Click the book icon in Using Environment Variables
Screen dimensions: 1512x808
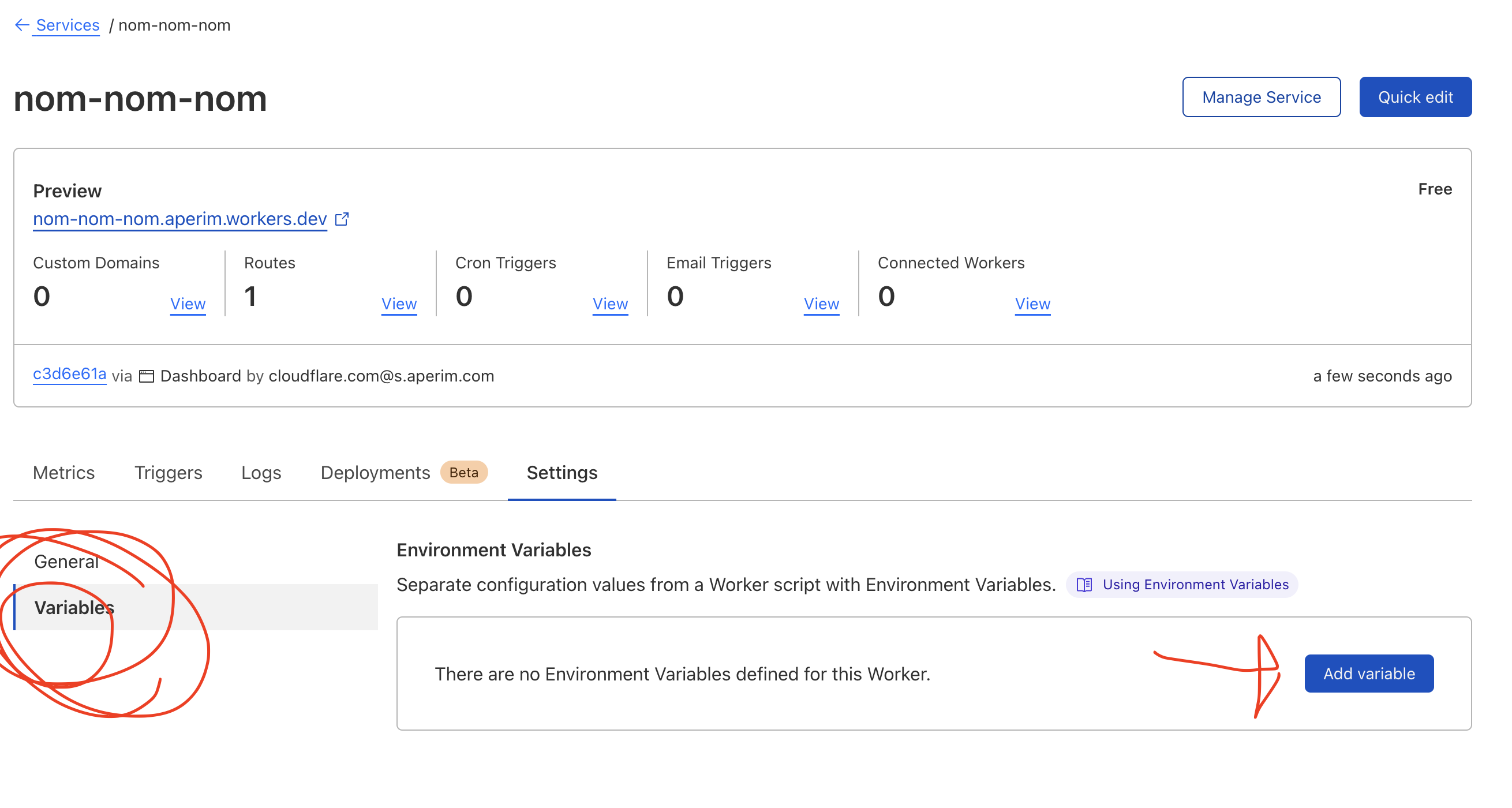1084,585
